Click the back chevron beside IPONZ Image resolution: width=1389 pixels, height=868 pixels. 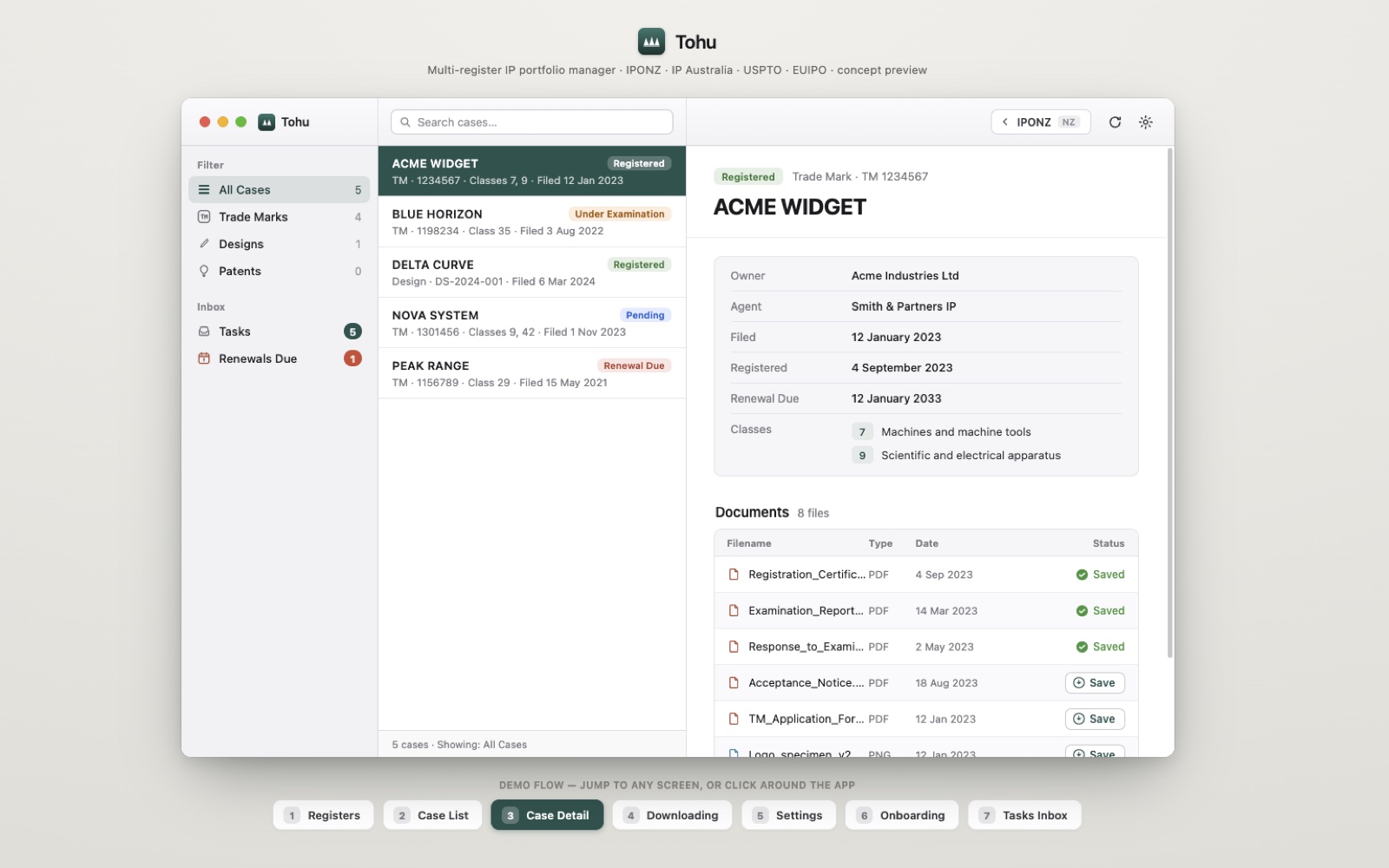click(1005, 122)
